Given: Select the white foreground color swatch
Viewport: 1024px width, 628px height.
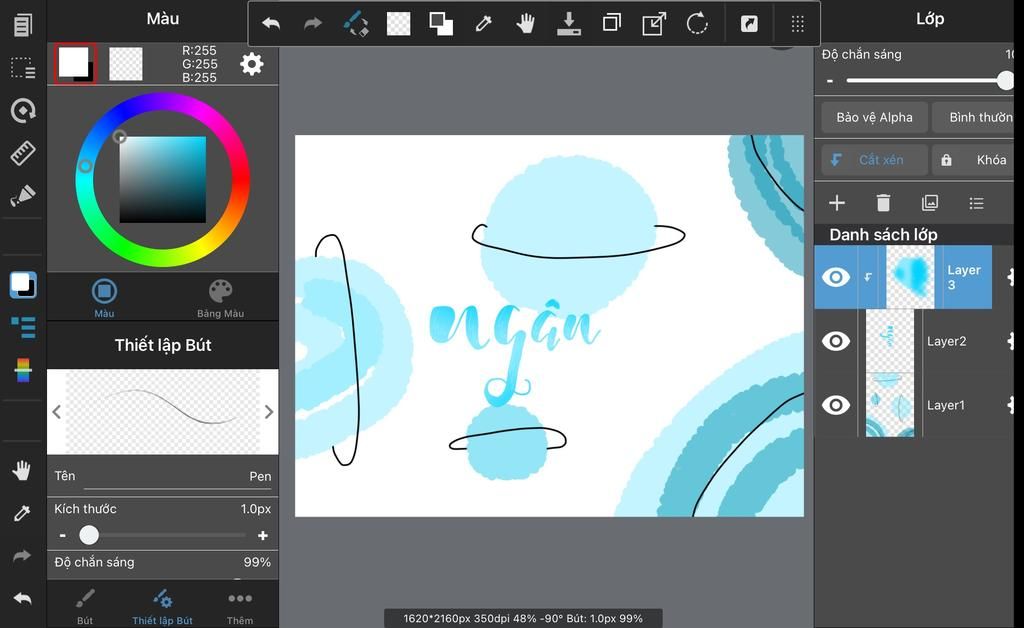Looking at the screenshot, I should (x=74, y=64).
